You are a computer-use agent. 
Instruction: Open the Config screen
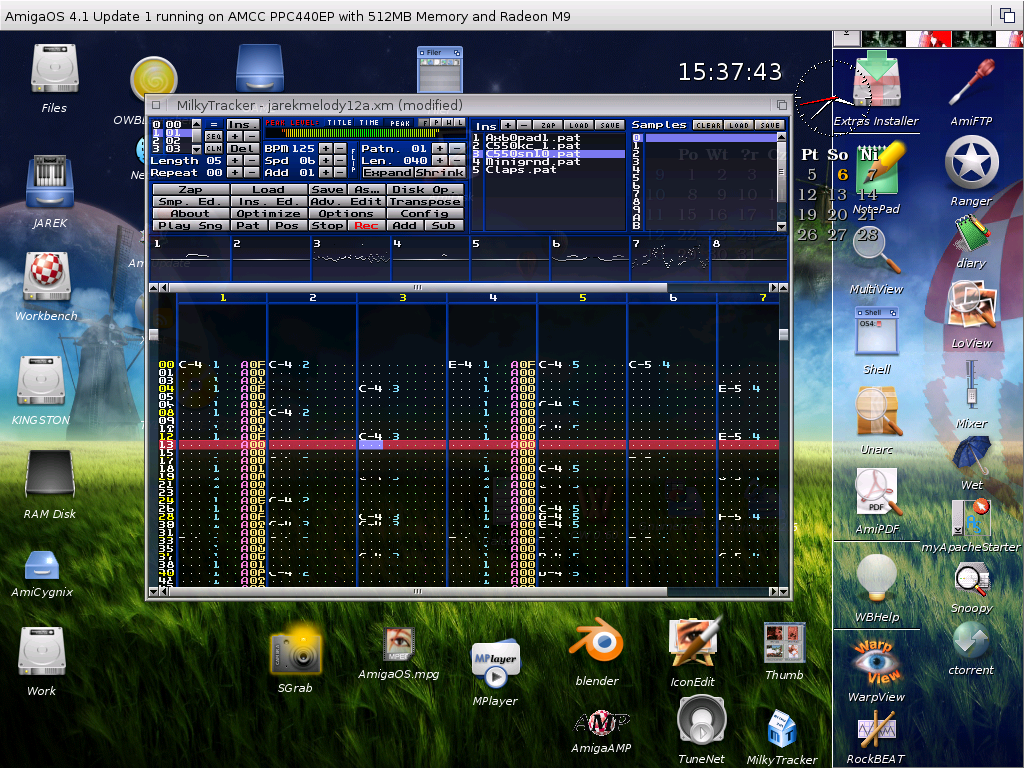pyautogui.click(x=425, y=214)
